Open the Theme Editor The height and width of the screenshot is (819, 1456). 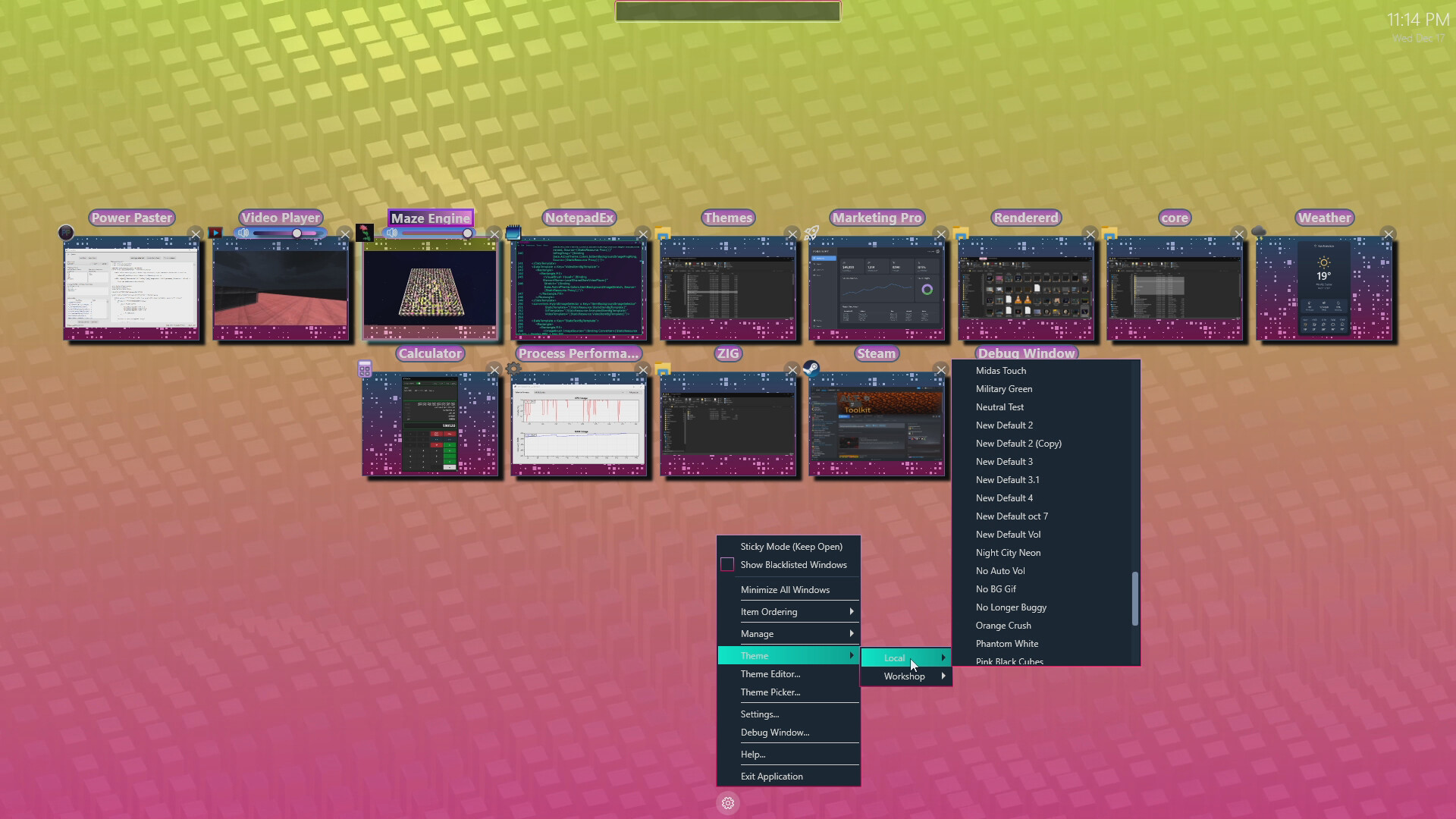[770, 673]
